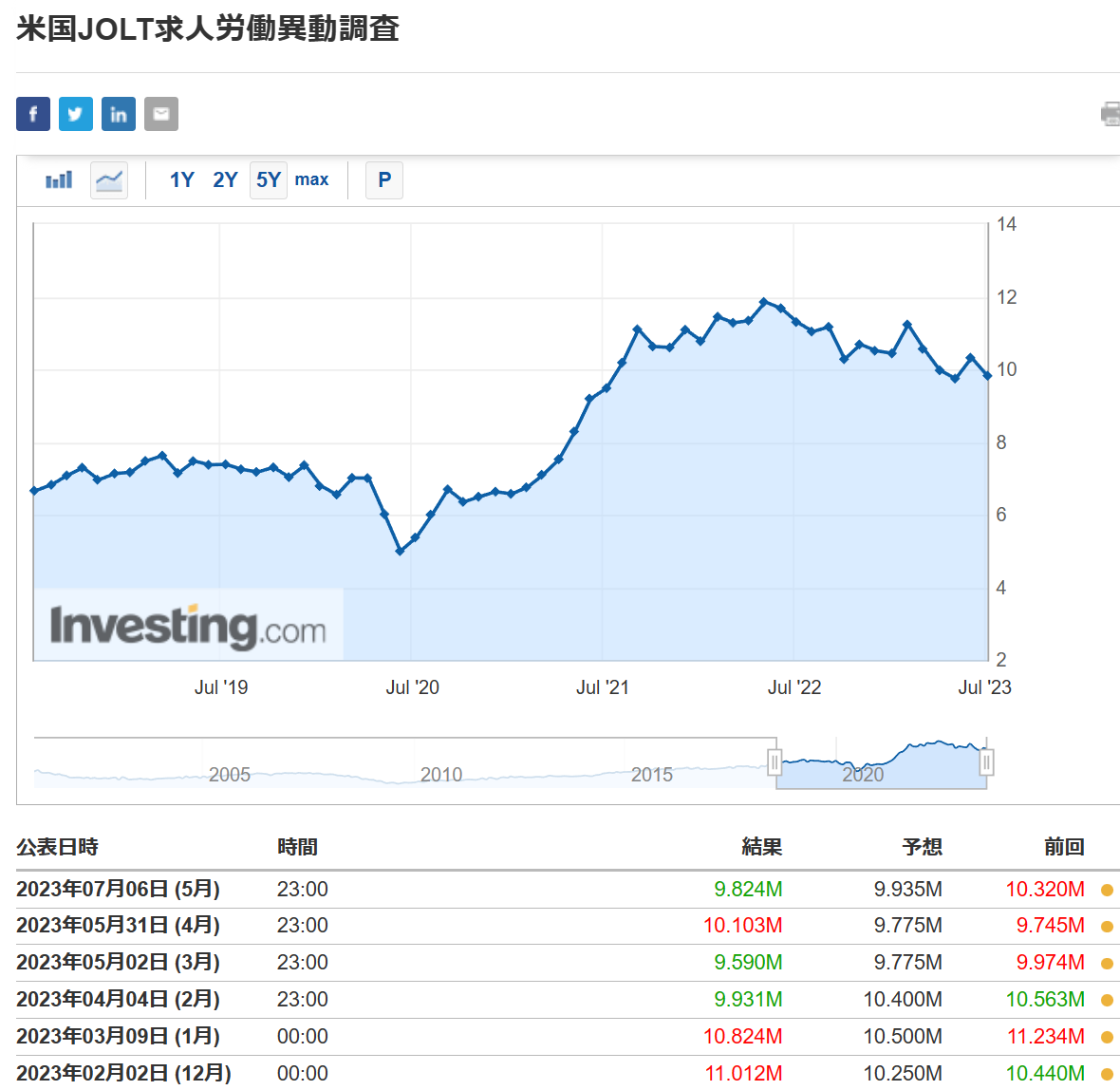Click left handle of range navigator
Screen dimensions: 1120x1090
coord(775,762)
